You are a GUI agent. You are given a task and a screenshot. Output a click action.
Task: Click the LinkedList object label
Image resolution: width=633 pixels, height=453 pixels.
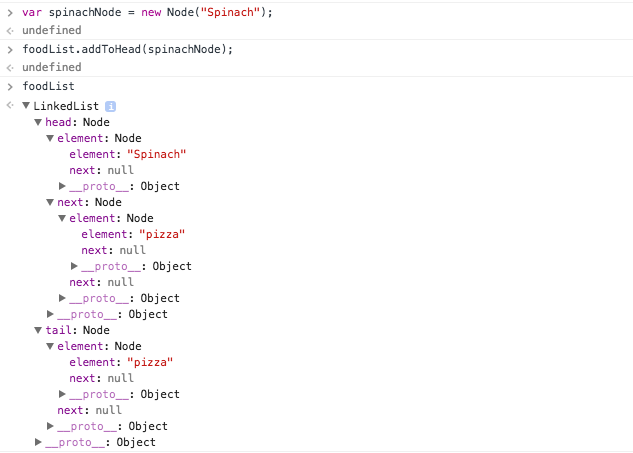coord(66,106)
